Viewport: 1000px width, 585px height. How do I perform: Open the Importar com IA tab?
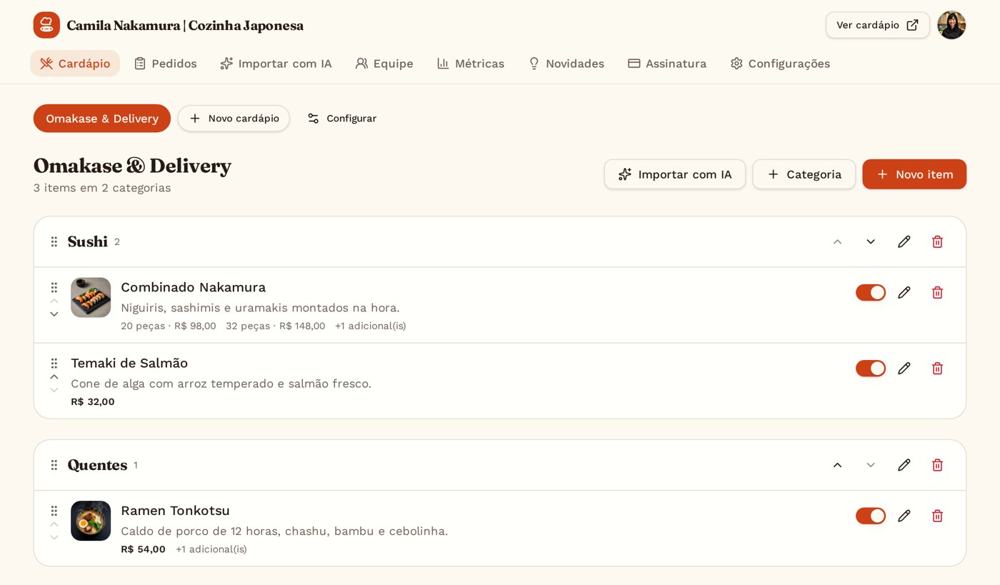(x=276, y=64)
